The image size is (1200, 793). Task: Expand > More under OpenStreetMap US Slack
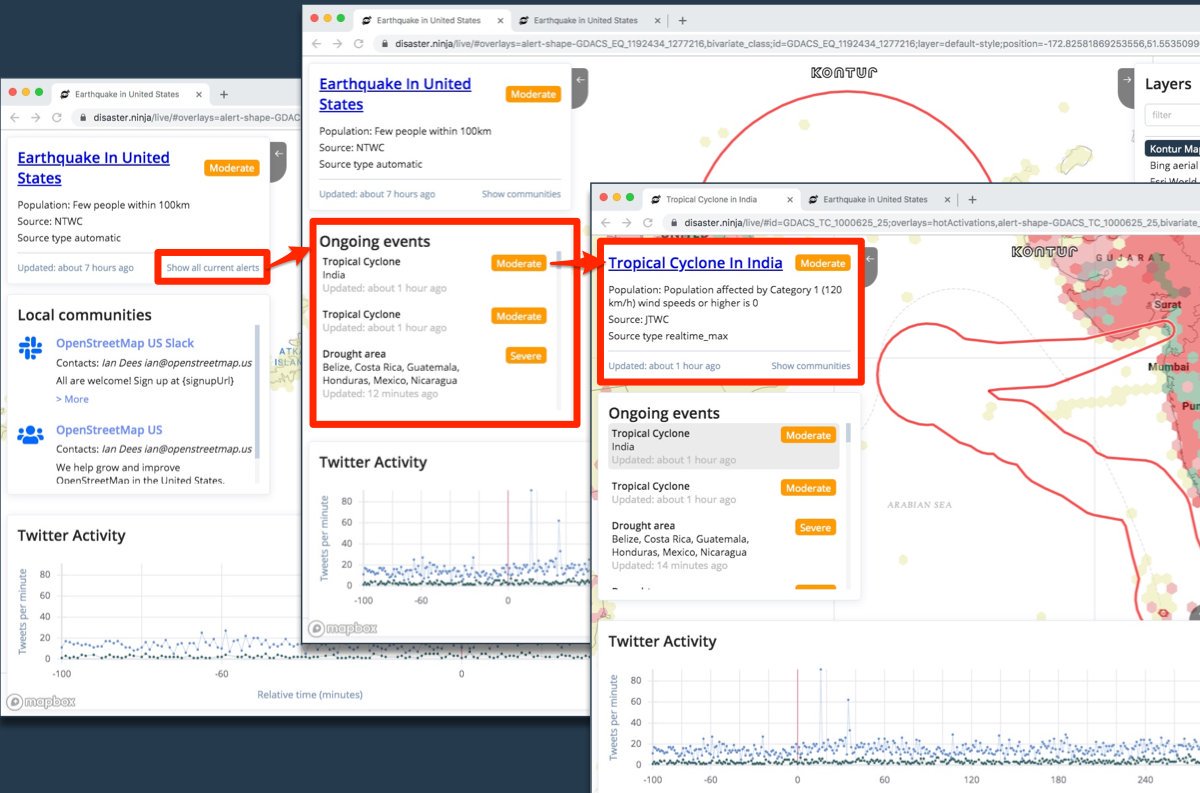pyautogui.click(x=72, y=399)
